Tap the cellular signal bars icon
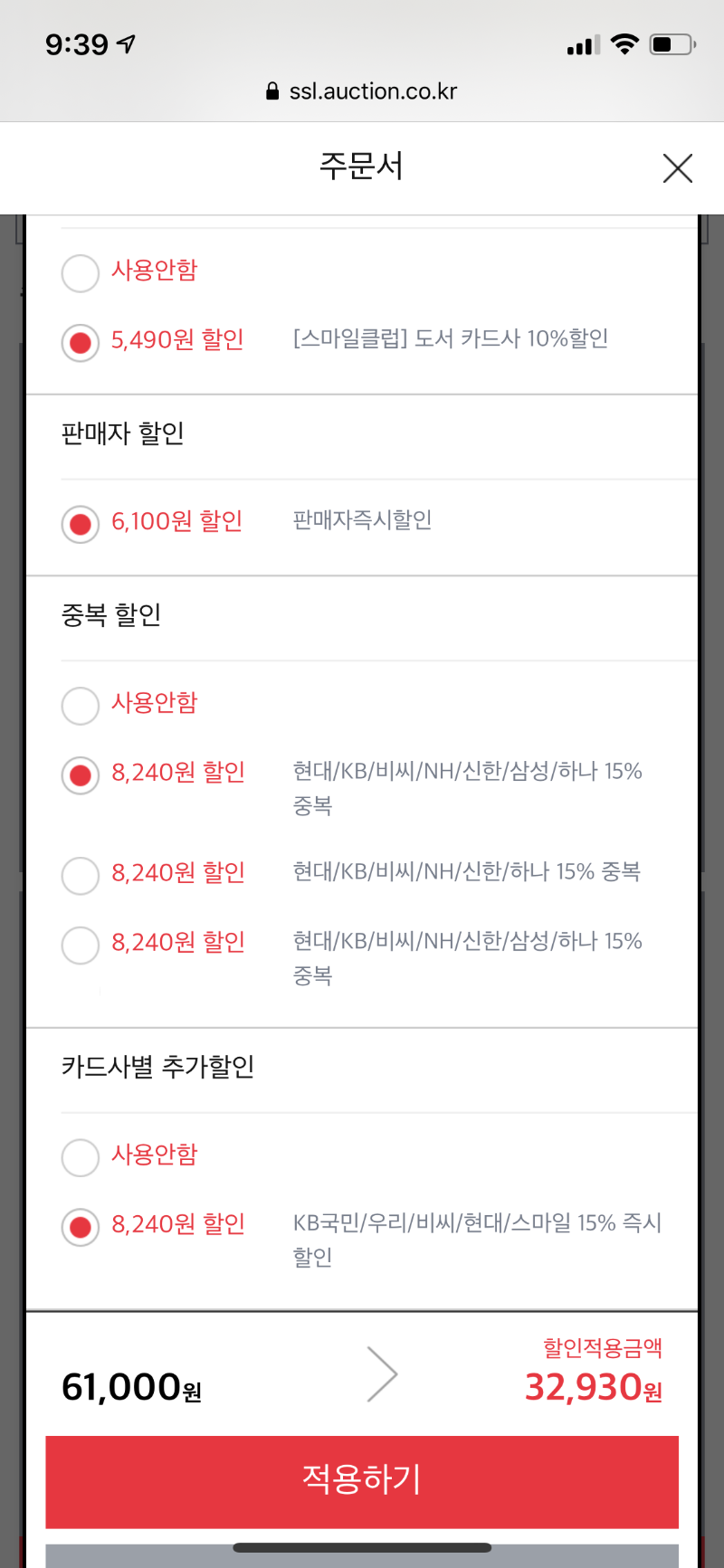 coord(584,44)
